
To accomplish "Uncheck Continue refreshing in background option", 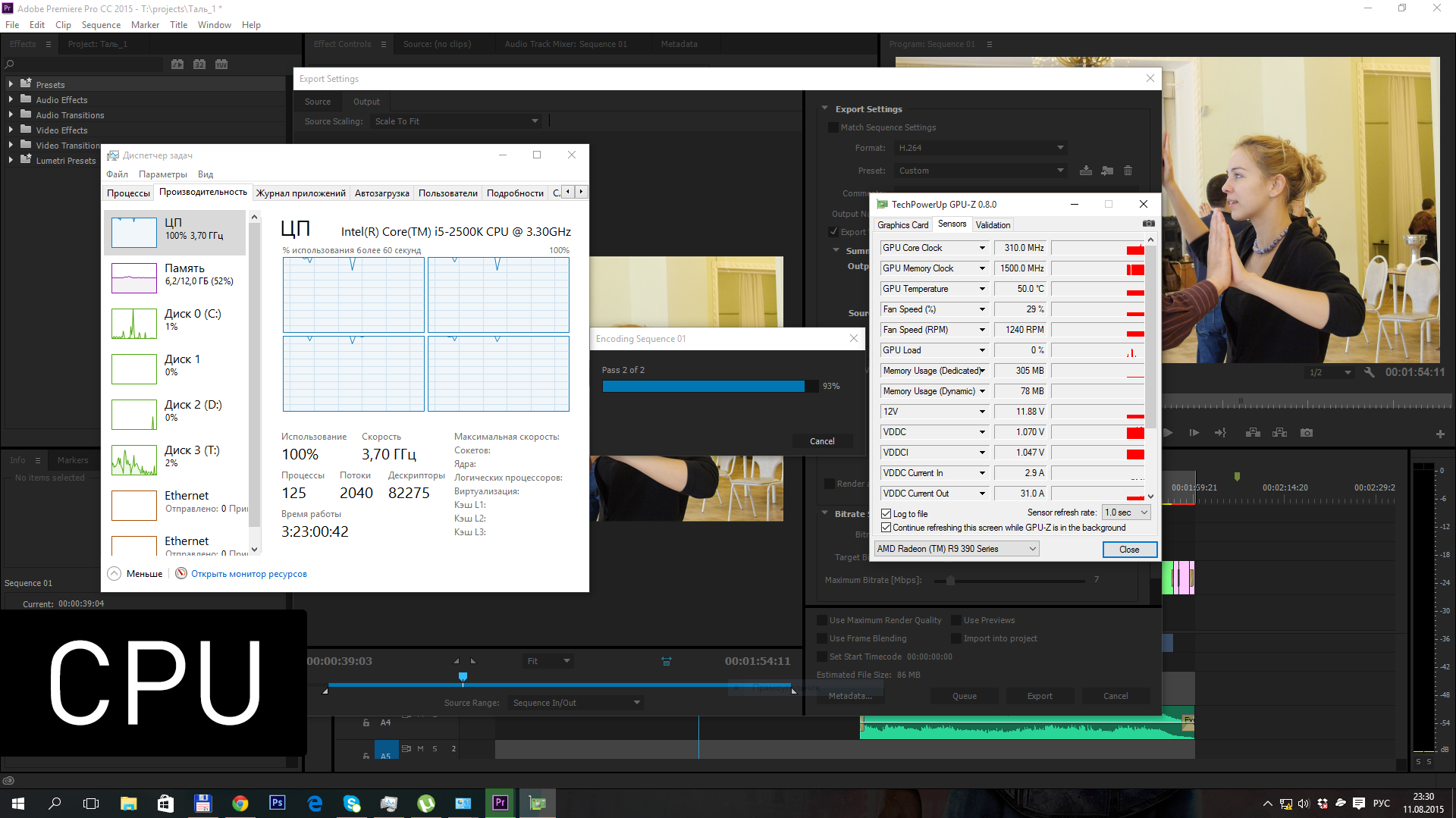I will click(x=886, y=528).
